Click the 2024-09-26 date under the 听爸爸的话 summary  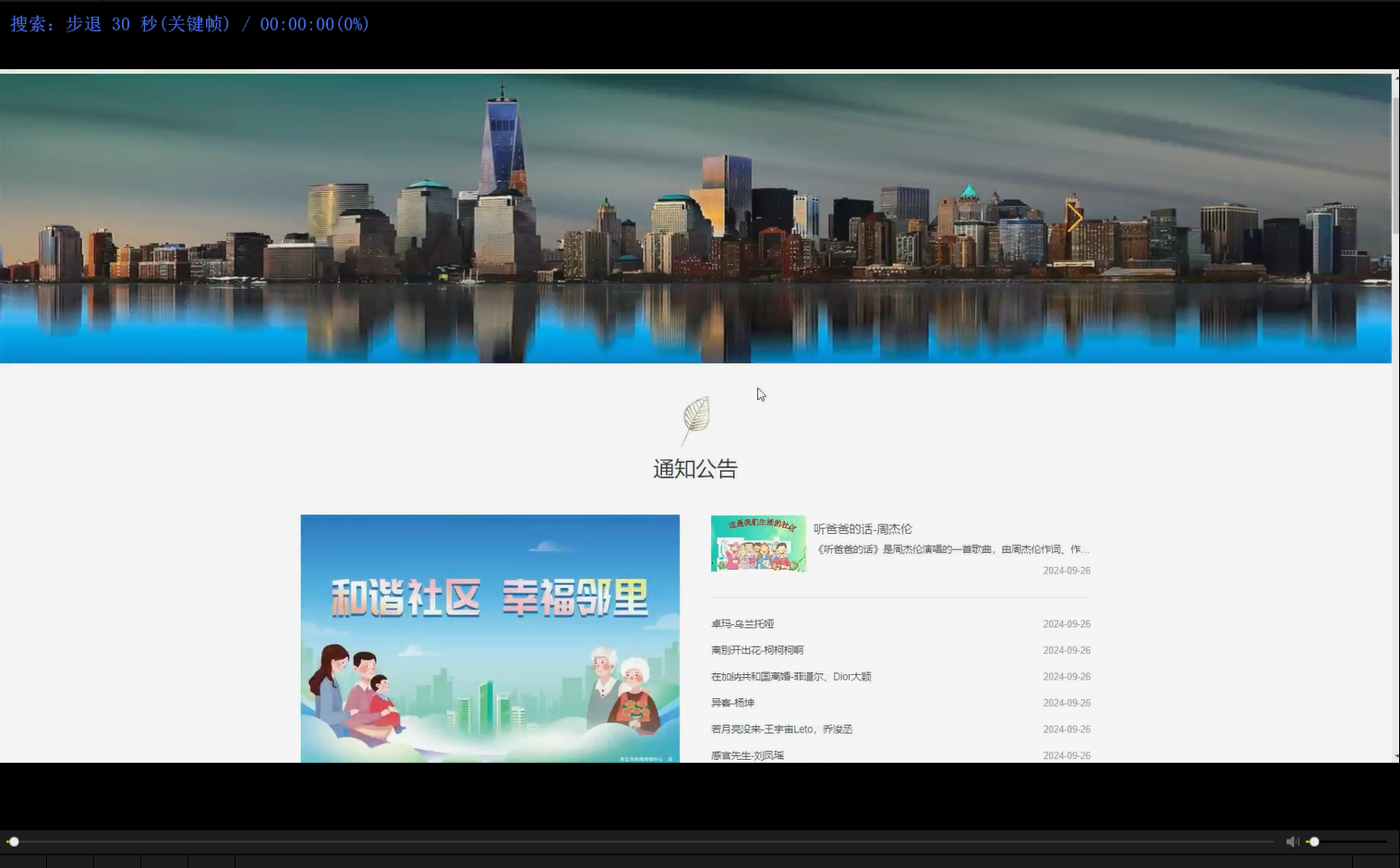coord(1067,571)
